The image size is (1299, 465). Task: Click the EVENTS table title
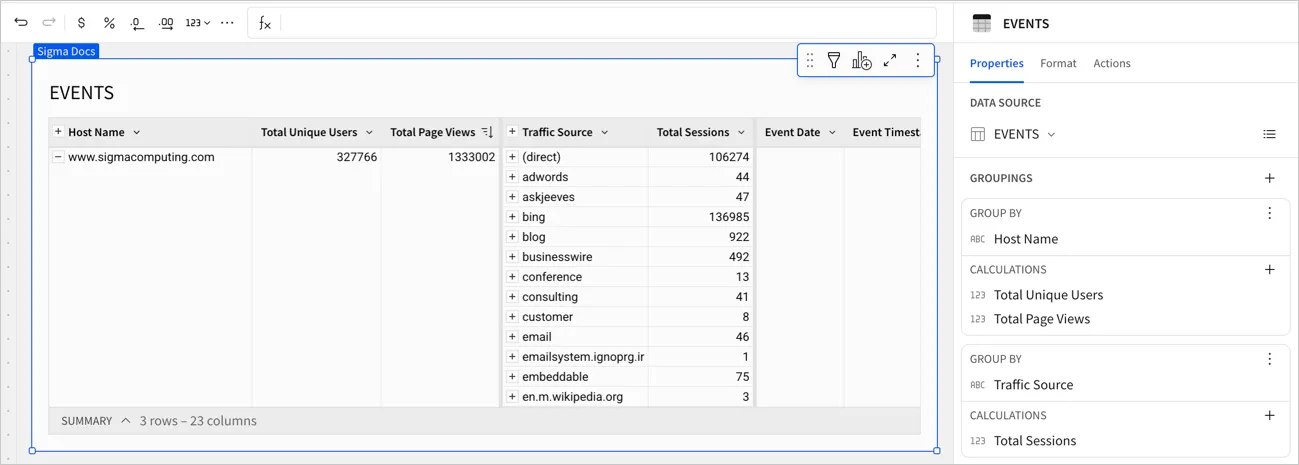pyautogui.click(x=82, y=93)
